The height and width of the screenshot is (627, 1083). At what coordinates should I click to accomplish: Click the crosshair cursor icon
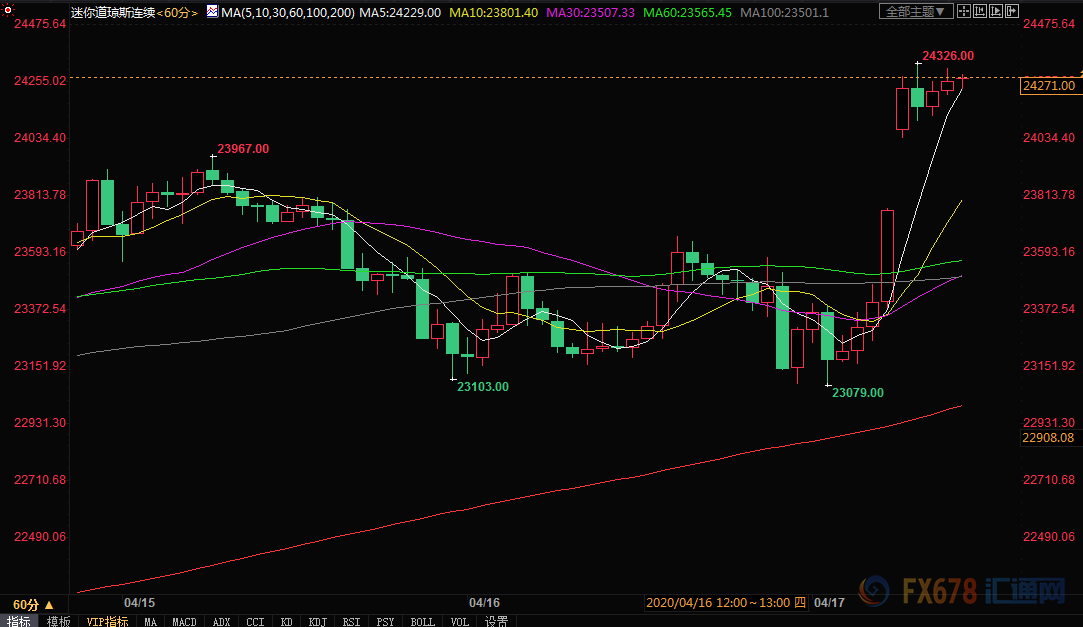964,11
